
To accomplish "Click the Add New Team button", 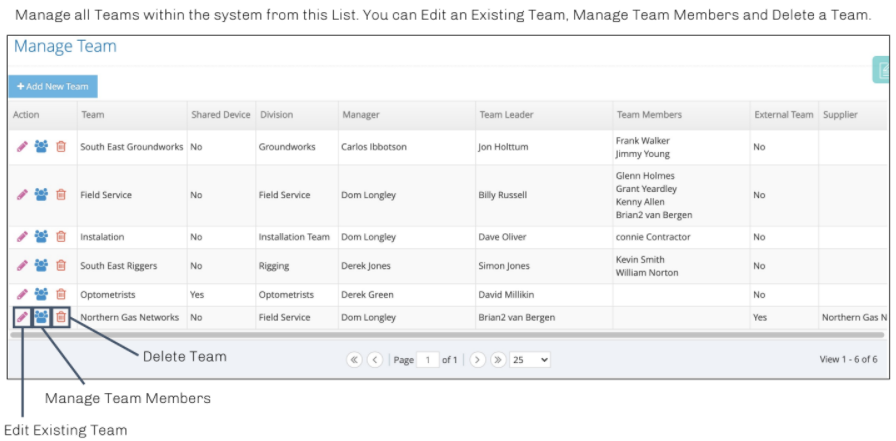I will [53, 87].
